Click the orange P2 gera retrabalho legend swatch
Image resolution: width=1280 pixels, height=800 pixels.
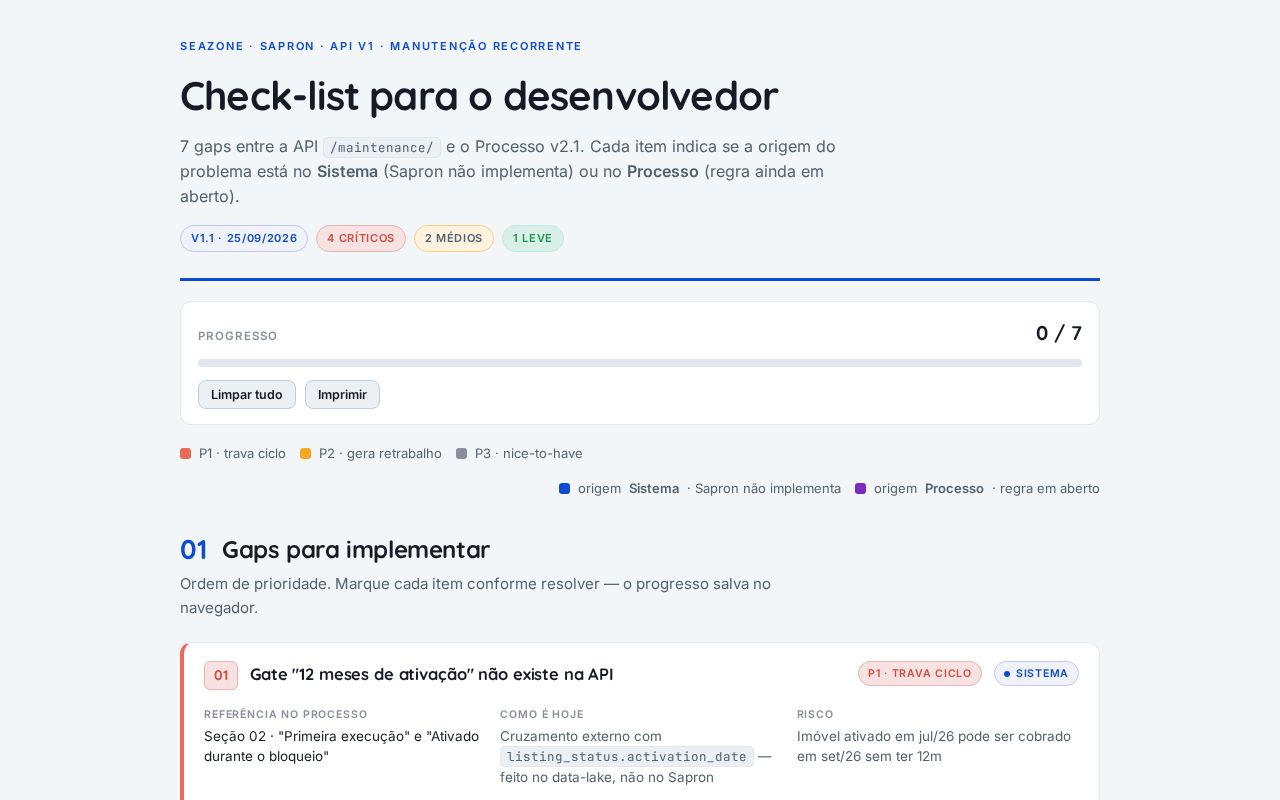[306, 453]
